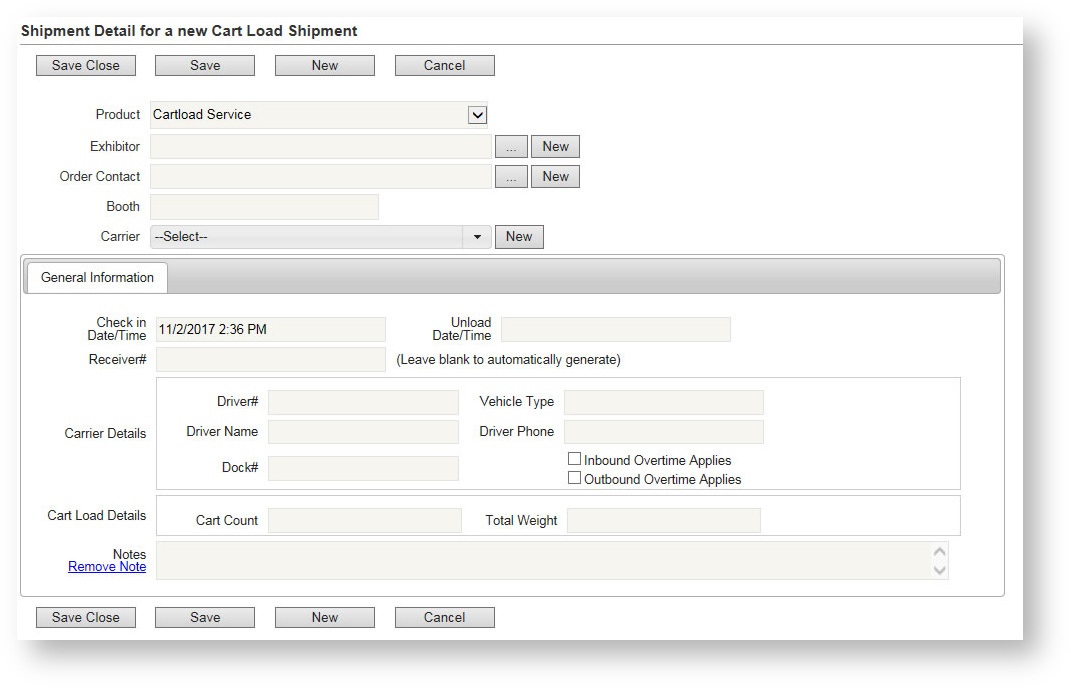Open the Order Contact lookup browse button

[x=511, y=176]
